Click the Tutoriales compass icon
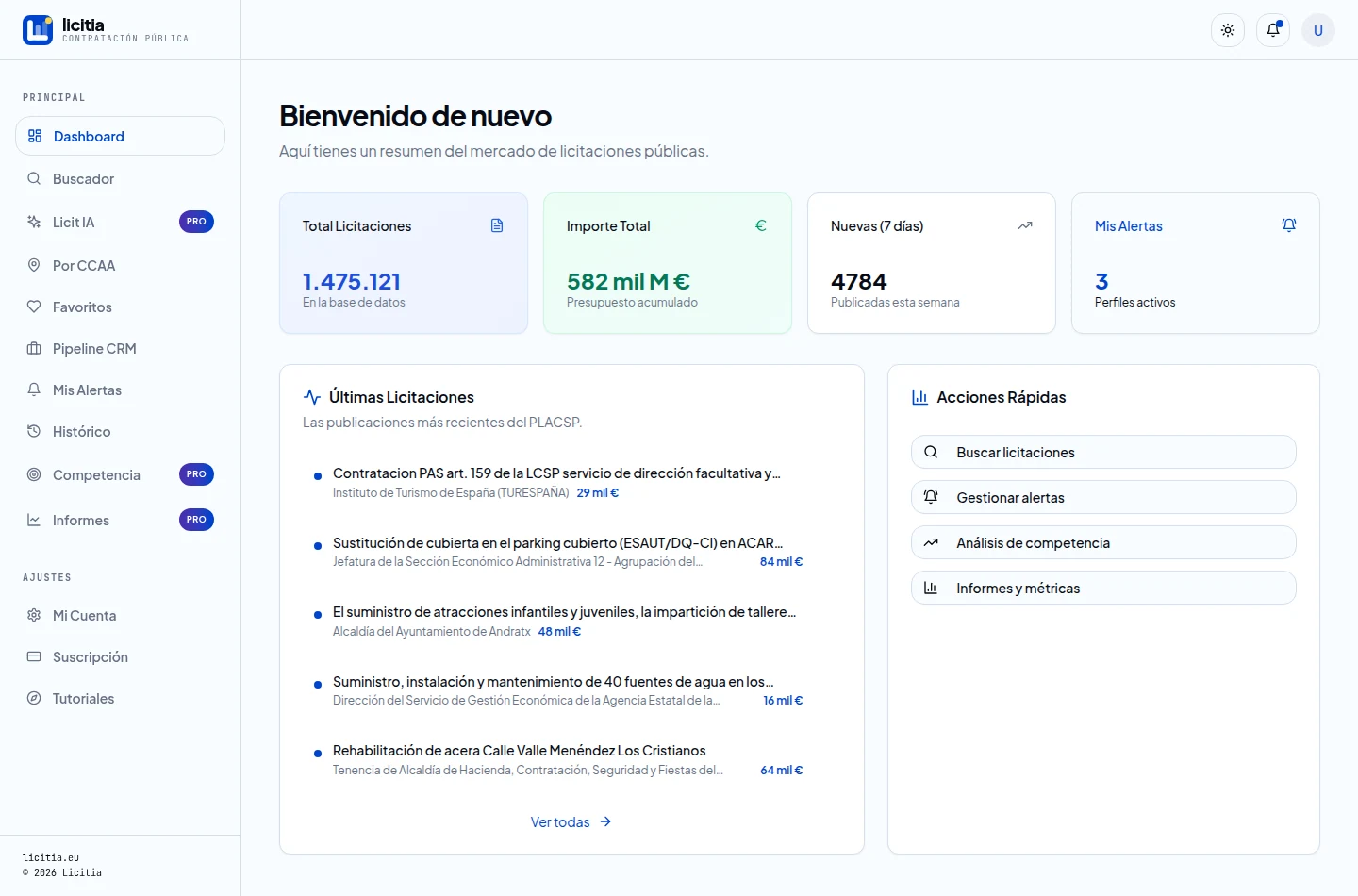This screenshot has width=1358, height=896. tap(34, 698)
